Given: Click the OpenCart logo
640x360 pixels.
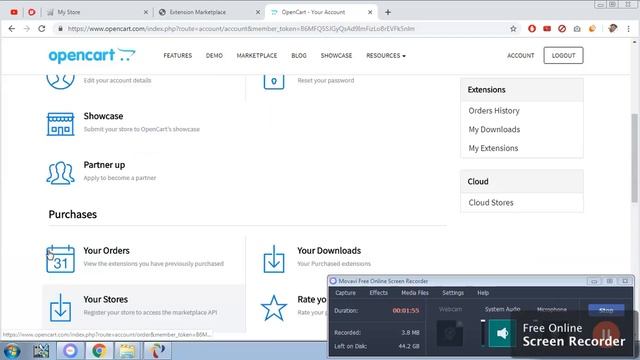Looking at the screenshot, I should point(92,56).
